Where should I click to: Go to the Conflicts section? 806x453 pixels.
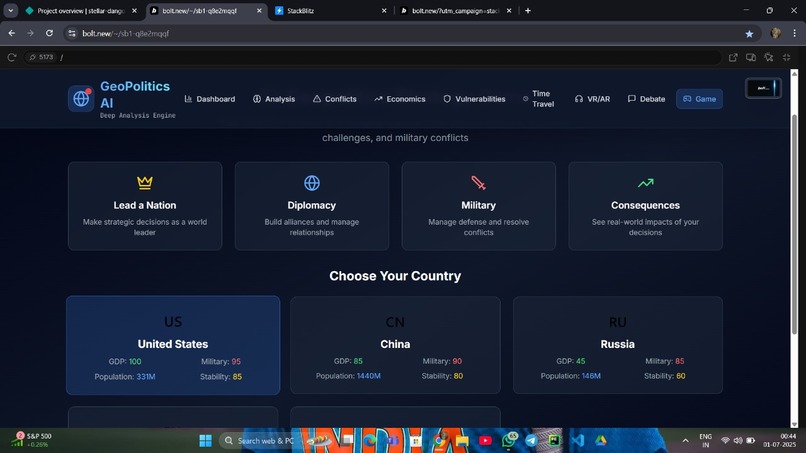click(335, 99)
